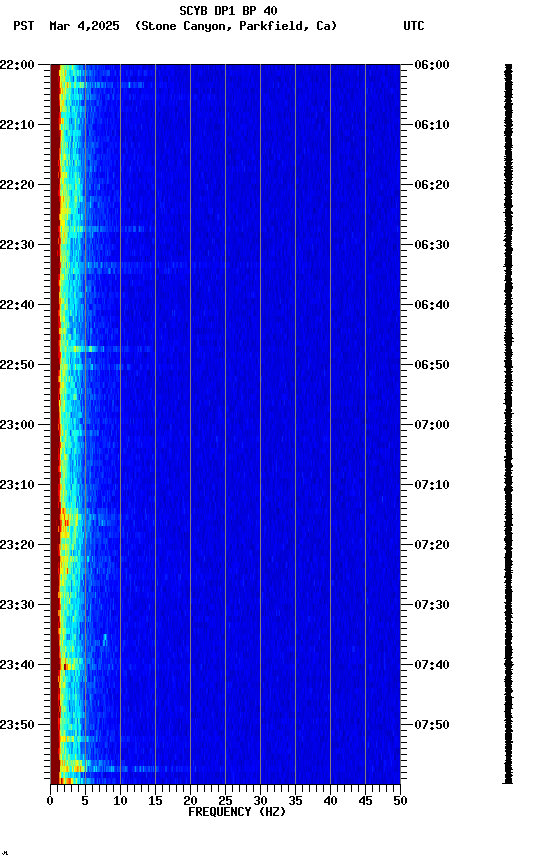This screenshot has height=864, width=552.
Task: Click the frequency axis label 45
Action: 365,801
